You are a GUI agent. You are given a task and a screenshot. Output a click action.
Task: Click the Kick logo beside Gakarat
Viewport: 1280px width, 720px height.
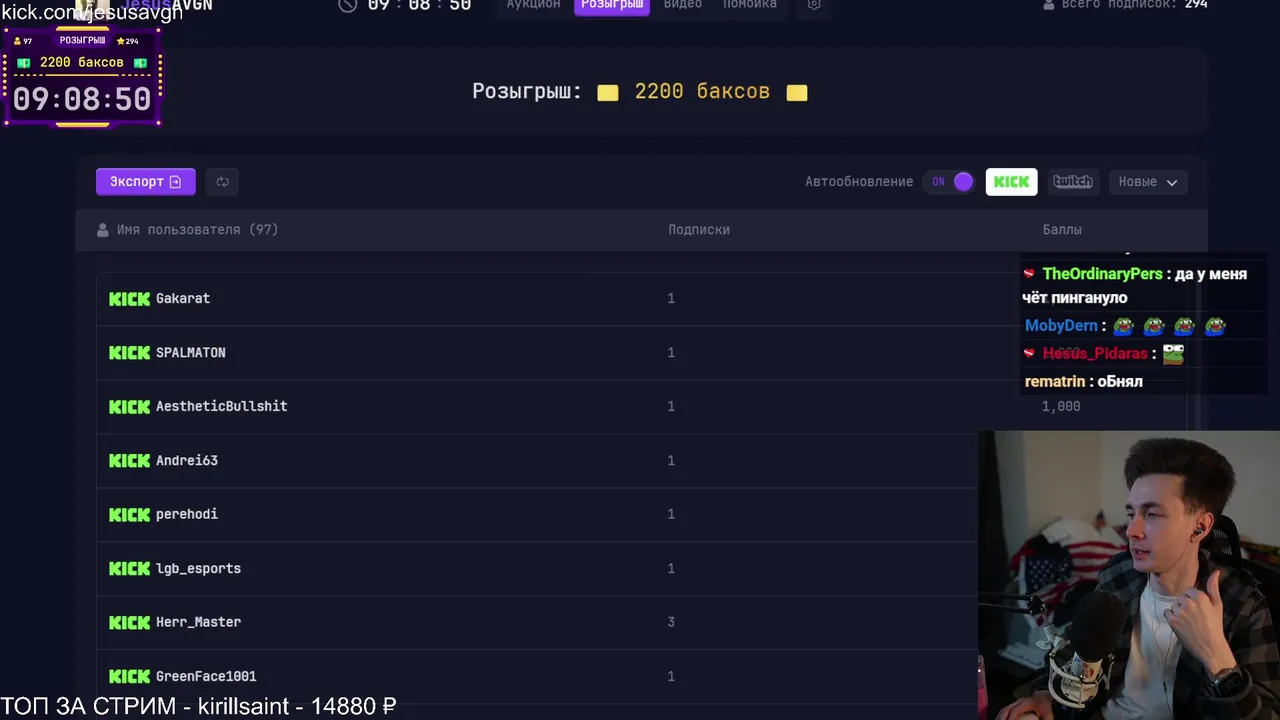coord(129,299)
